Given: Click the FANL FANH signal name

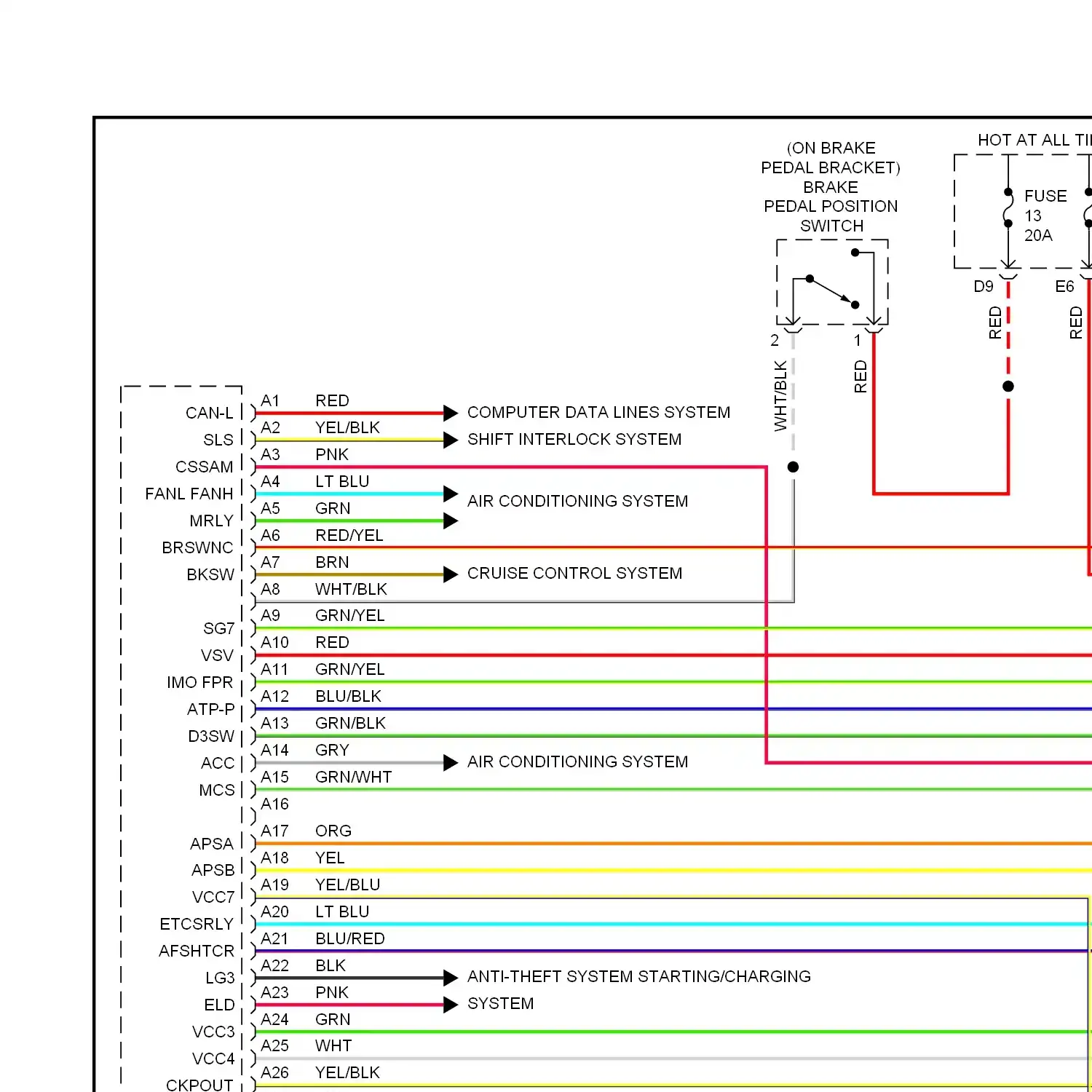Looking at the screenshot, I should point(189,494).
